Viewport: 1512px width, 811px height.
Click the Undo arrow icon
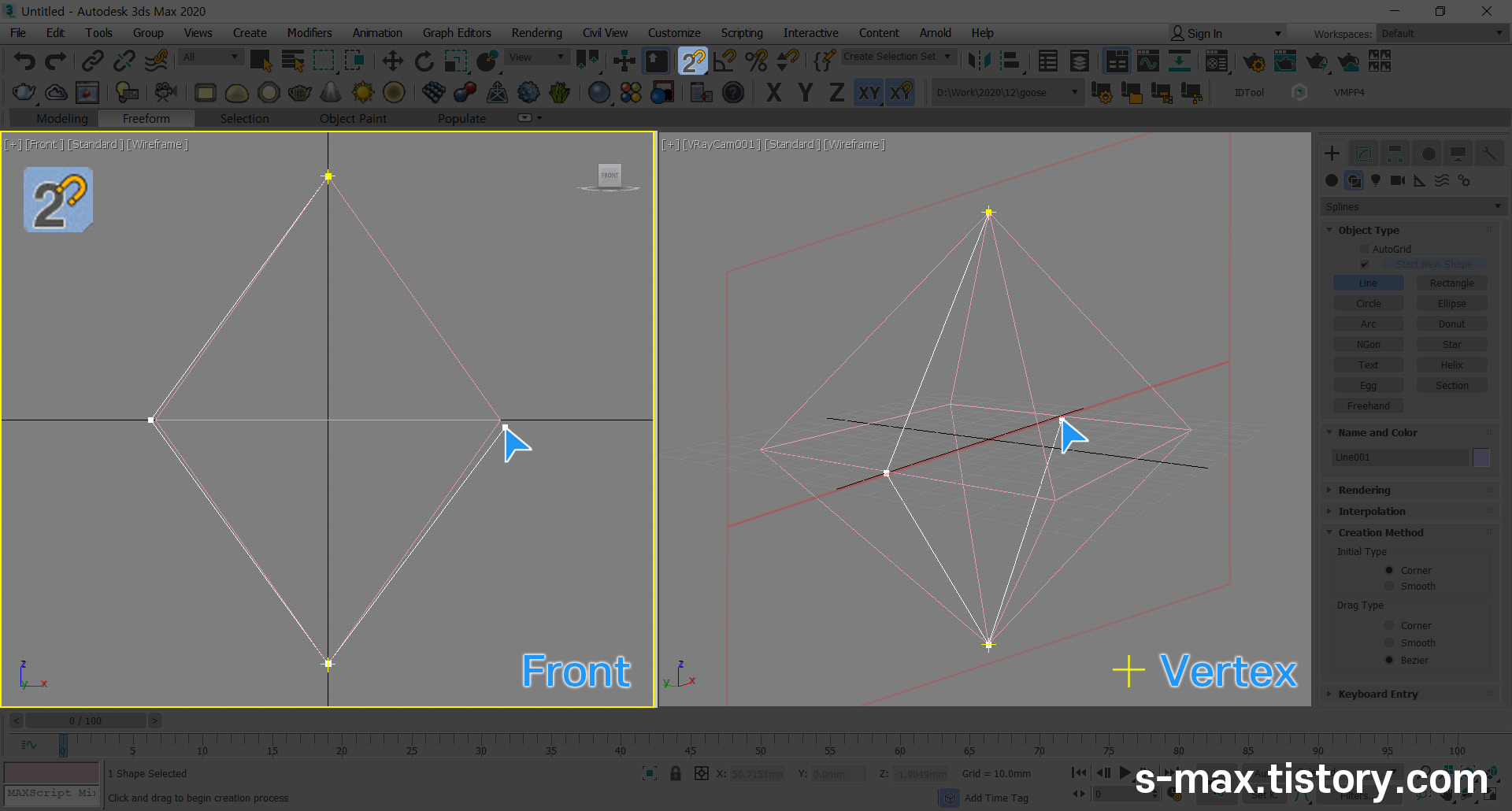point(24,61)
